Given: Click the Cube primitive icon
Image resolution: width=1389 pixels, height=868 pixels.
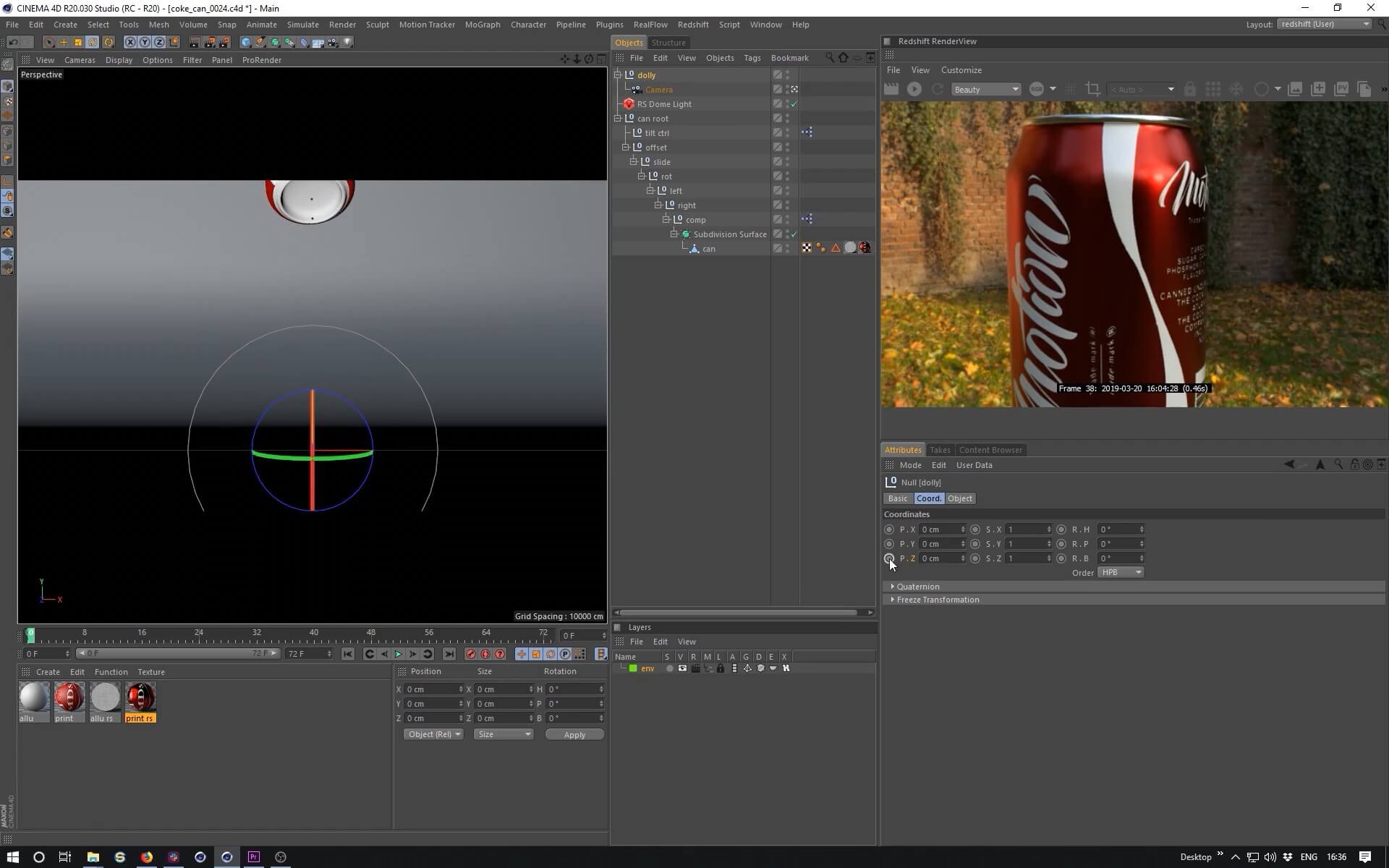Looking at the screenshot, I should click(x=246, y=43).
